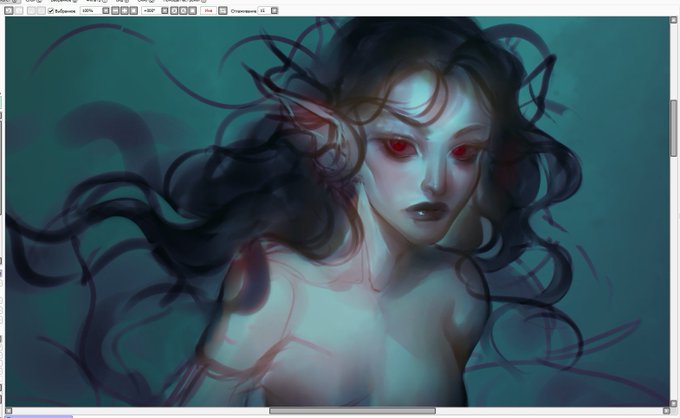Open the zoom percentage dropdown arrow
The width and height of the screenshot is (680, 418).
click(106, 11)
